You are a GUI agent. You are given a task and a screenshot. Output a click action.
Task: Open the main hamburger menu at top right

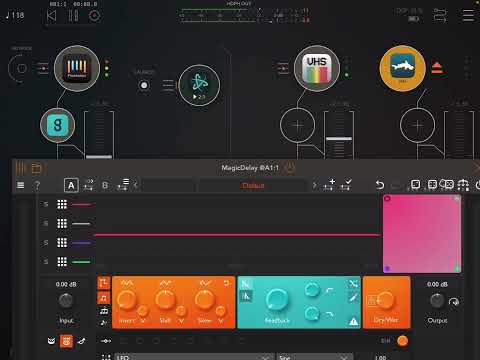coord(468,15)
